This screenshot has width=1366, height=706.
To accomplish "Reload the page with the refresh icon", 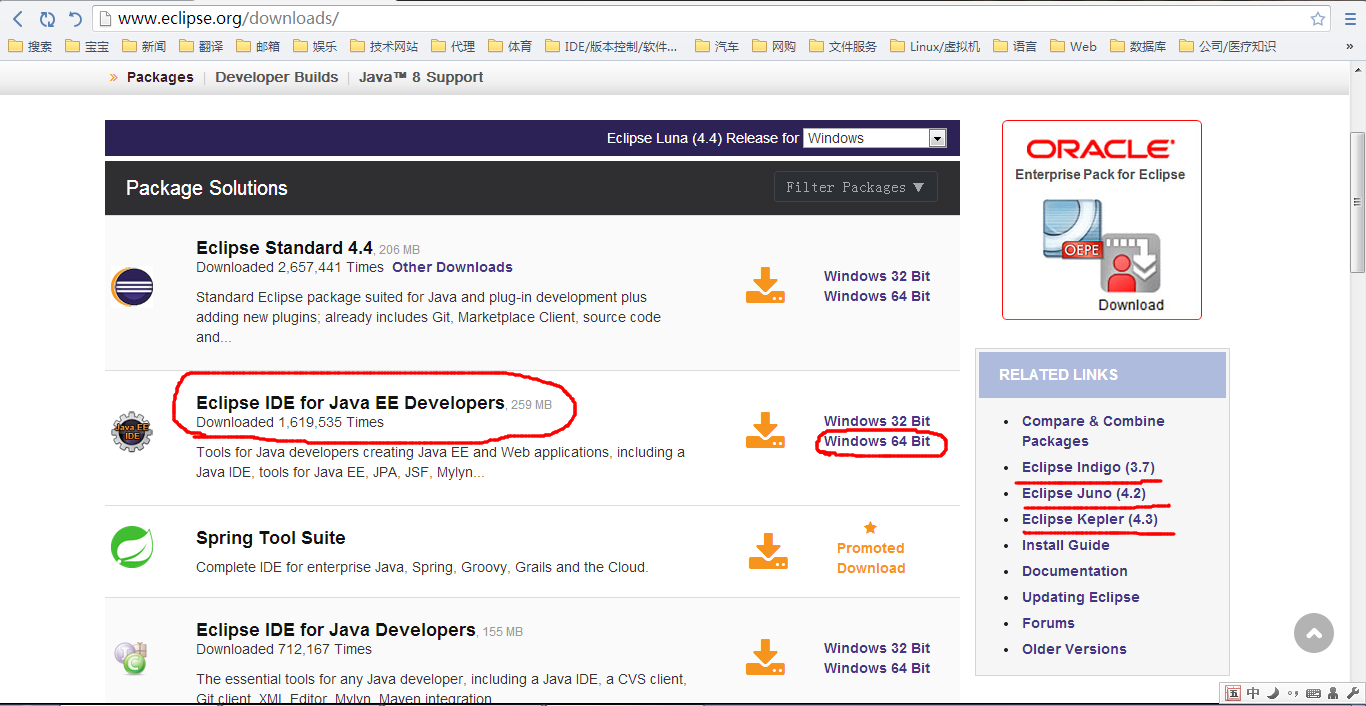I will [x=47, y=19].
